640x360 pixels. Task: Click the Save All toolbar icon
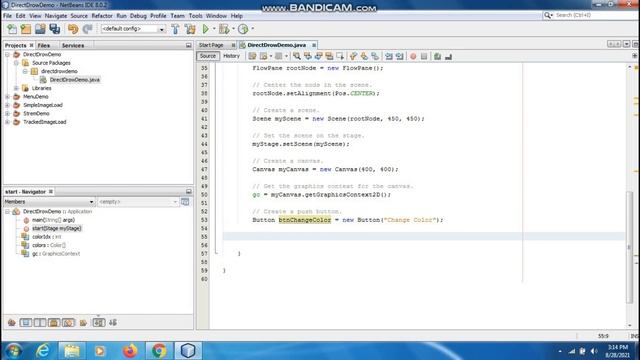(x=55, y=29)
